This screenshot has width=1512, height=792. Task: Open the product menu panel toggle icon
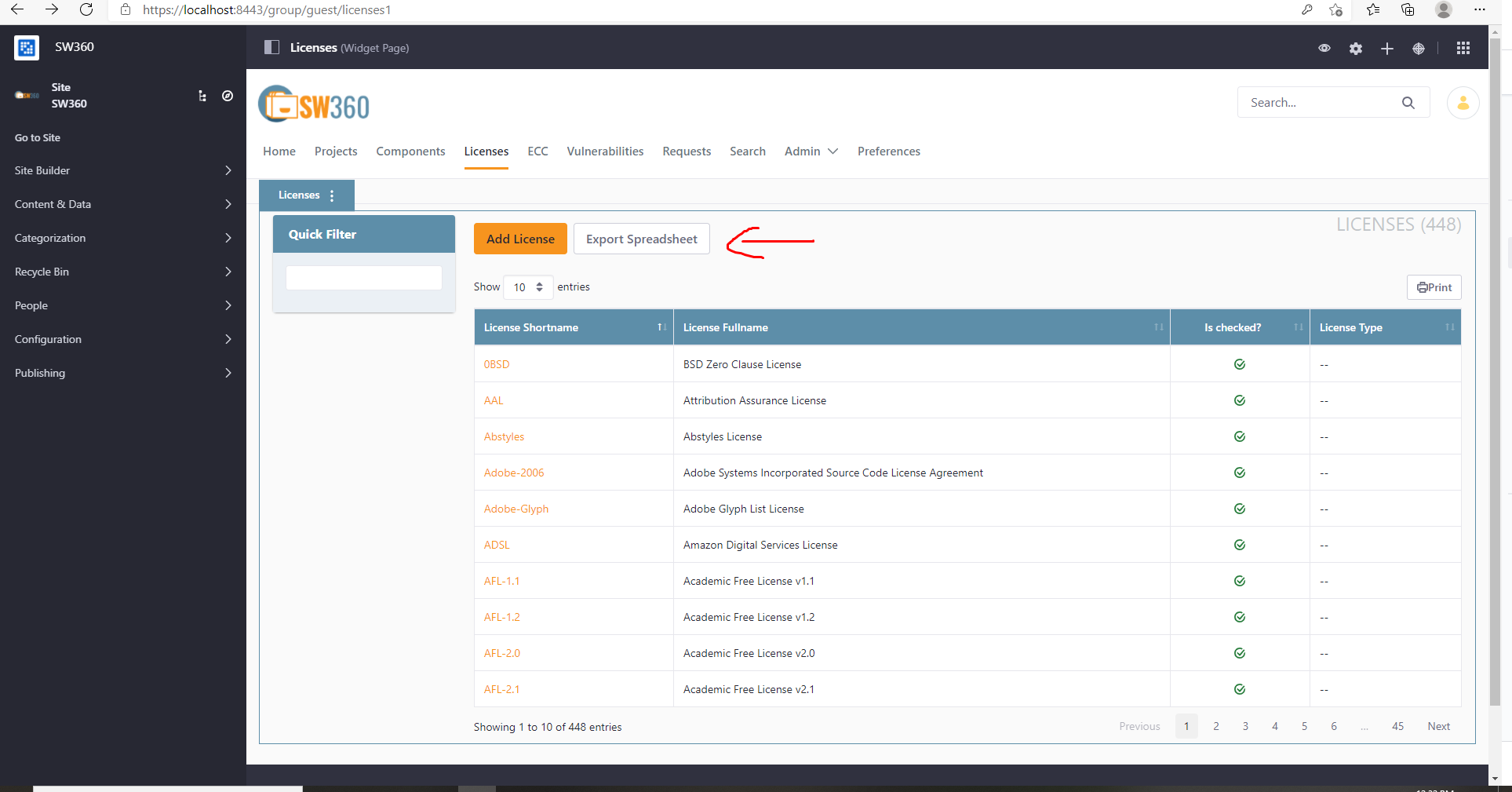[x=271, y=47]
